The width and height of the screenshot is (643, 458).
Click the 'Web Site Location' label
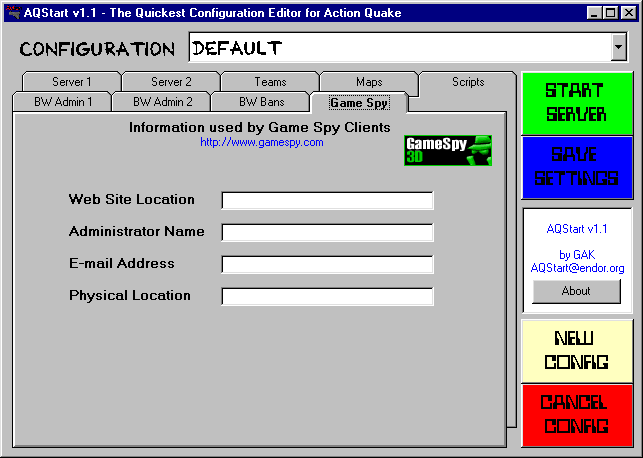tap(132, 199)
